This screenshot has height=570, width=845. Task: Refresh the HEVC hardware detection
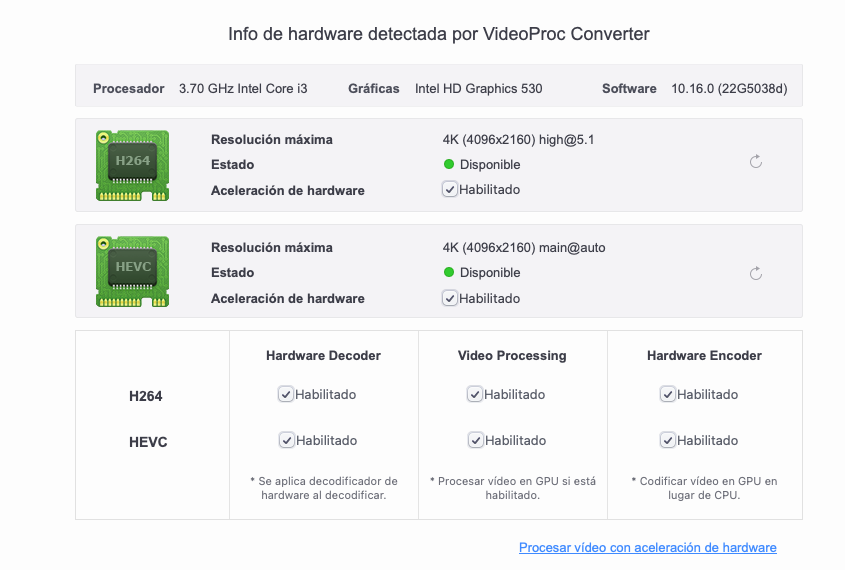756,273
